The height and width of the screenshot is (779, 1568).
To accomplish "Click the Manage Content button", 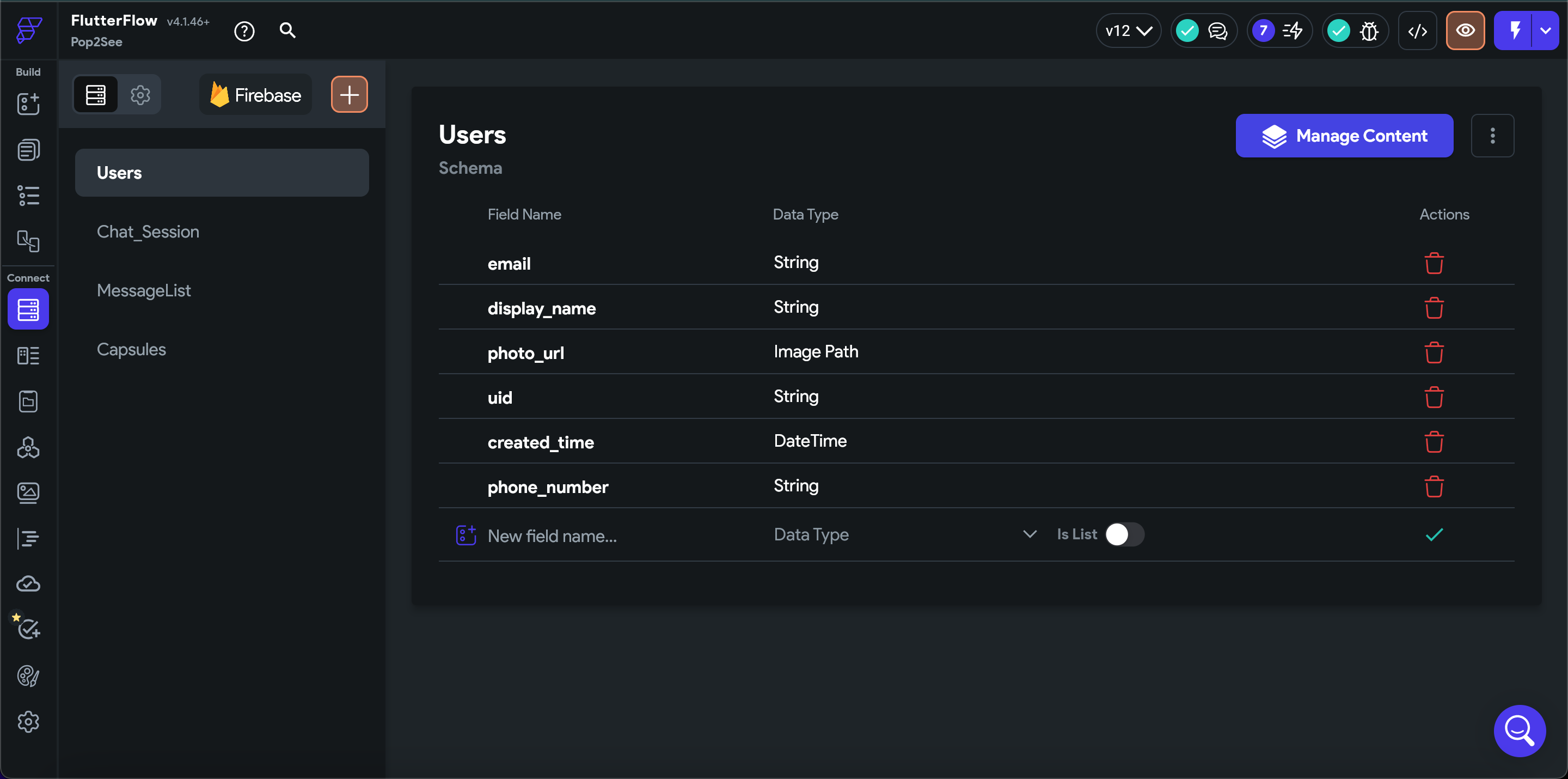I will pyautogui.click(x=1343, y=135).
